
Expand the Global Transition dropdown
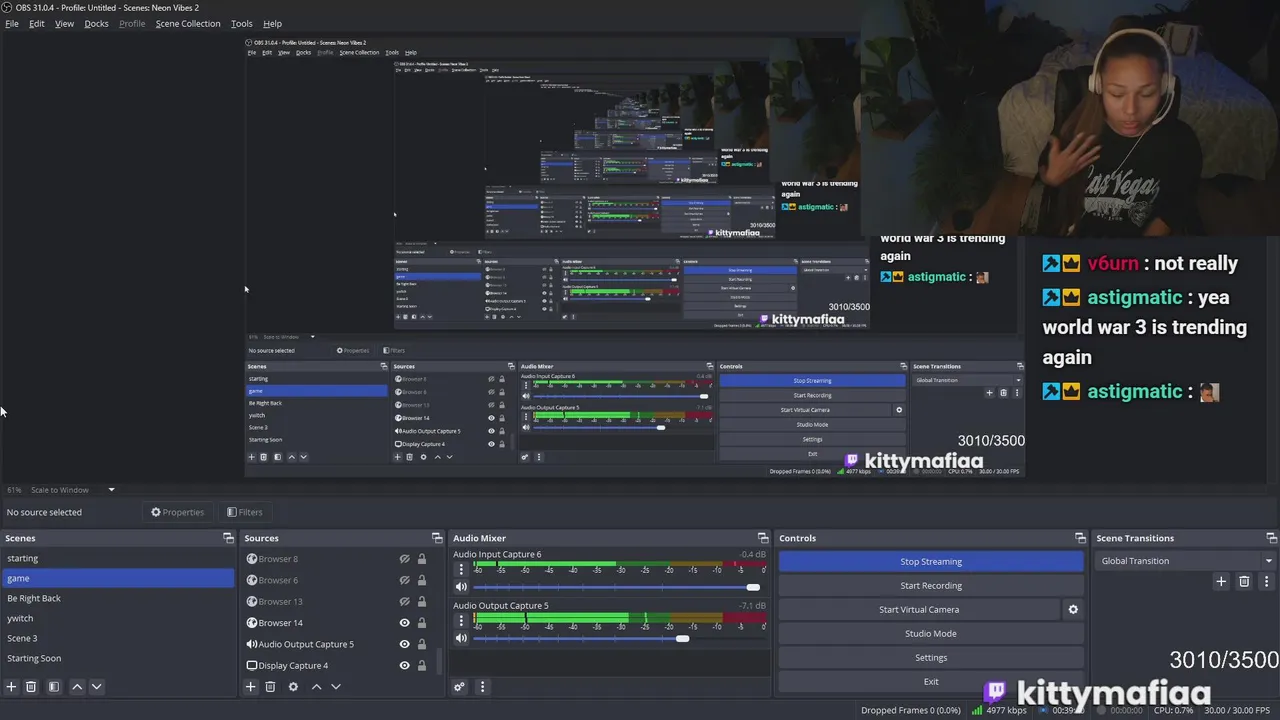click(1185, 561)
